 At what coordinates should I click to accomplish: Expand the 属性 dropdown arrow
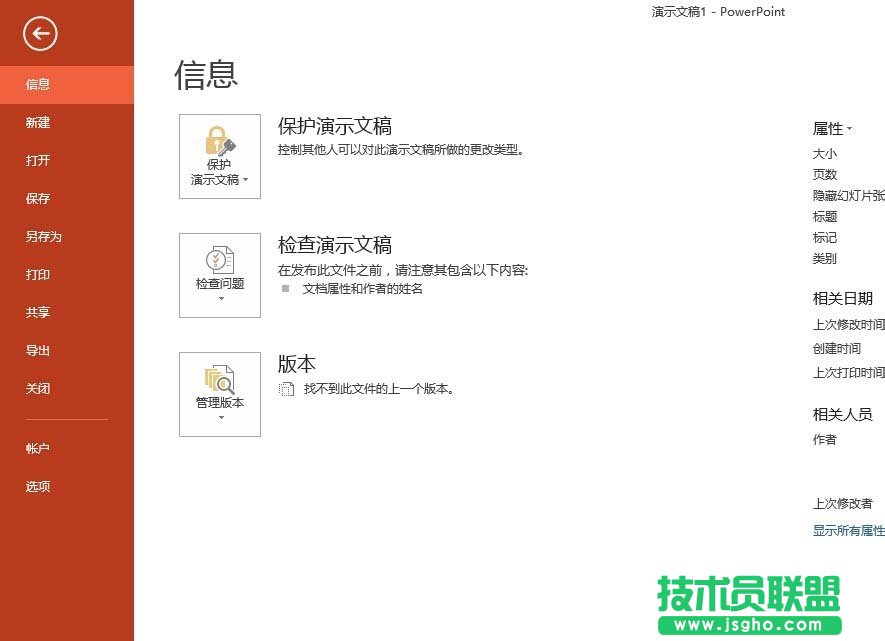[849, 129]
